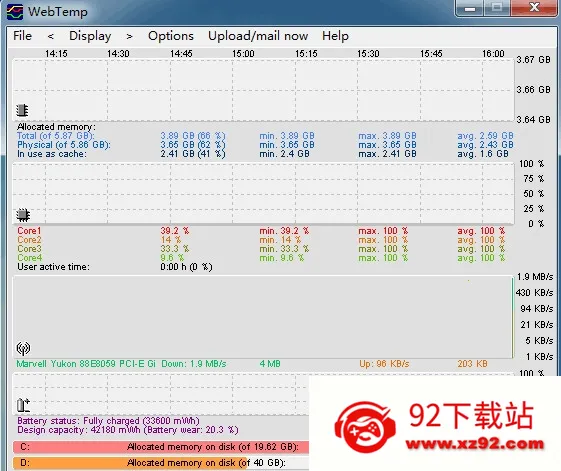
Task: Click Upload/mail now
Action: [258, 36]
